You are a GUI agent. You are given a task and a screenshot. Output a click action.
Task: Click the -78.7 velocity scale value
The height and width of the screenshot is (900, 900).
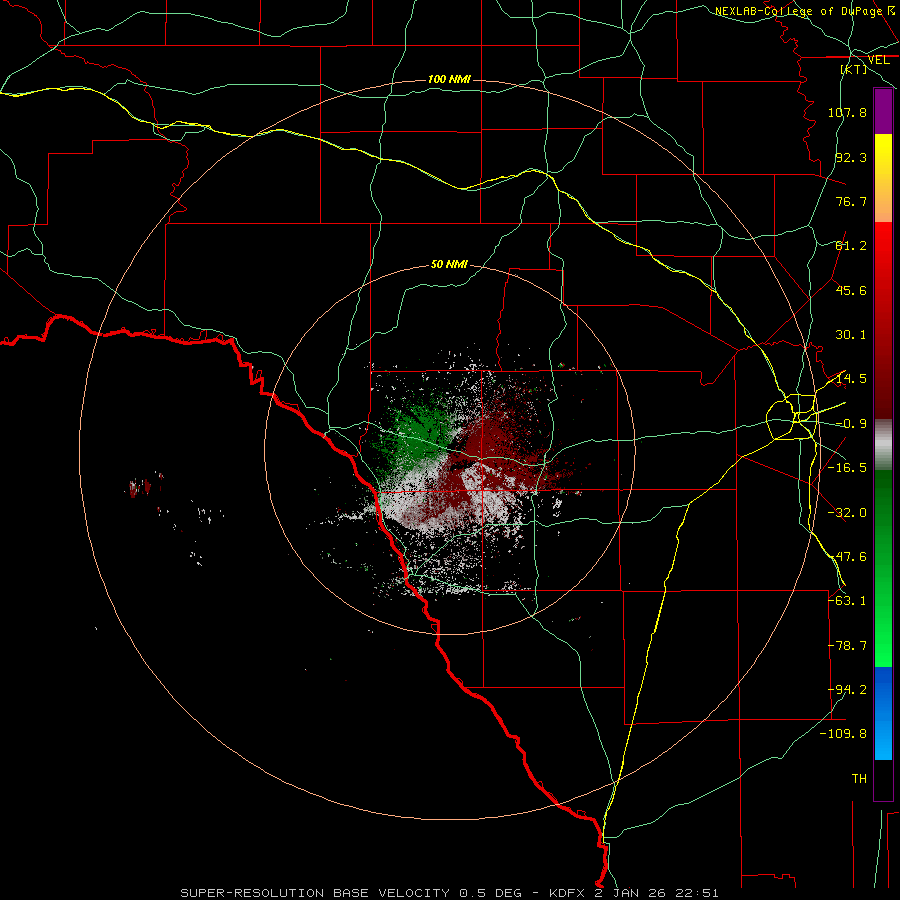(847, 646)
